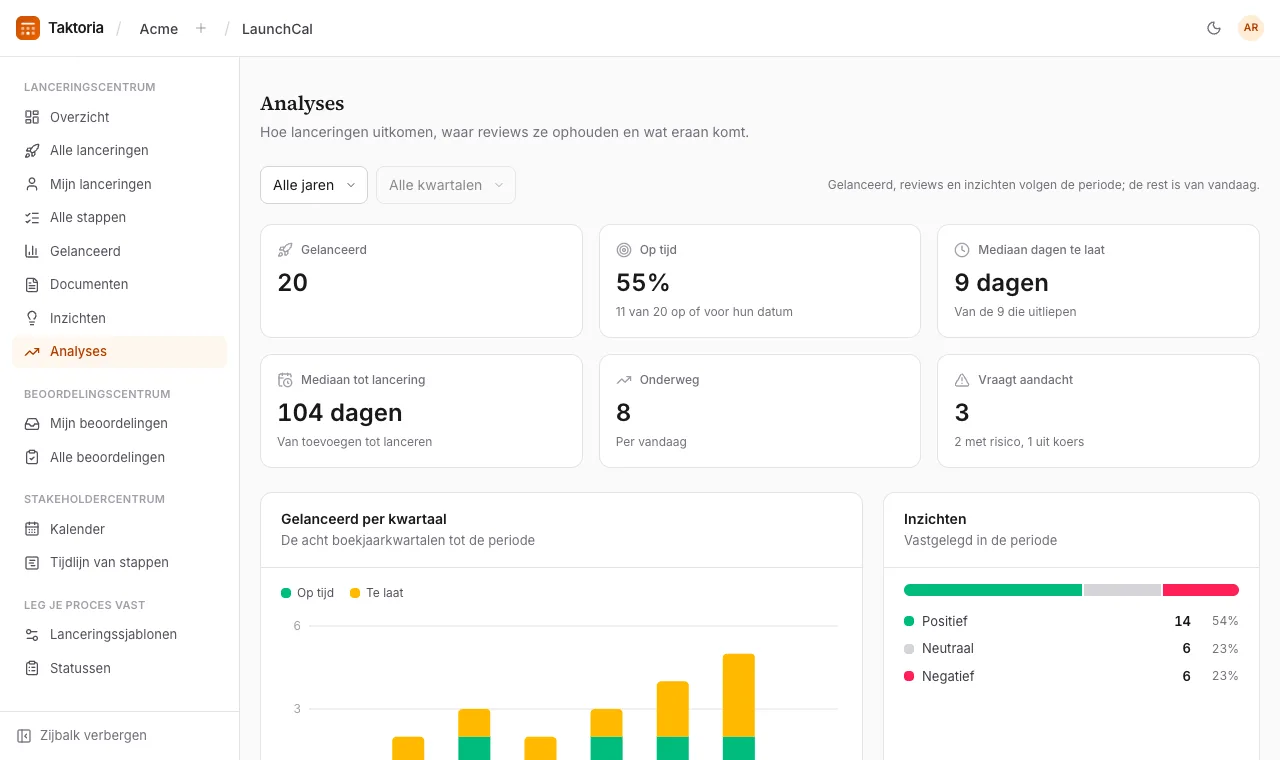Click the person icon beside Mijn lanceringen
Viewport: 1280px width, 760px height.
32,184
